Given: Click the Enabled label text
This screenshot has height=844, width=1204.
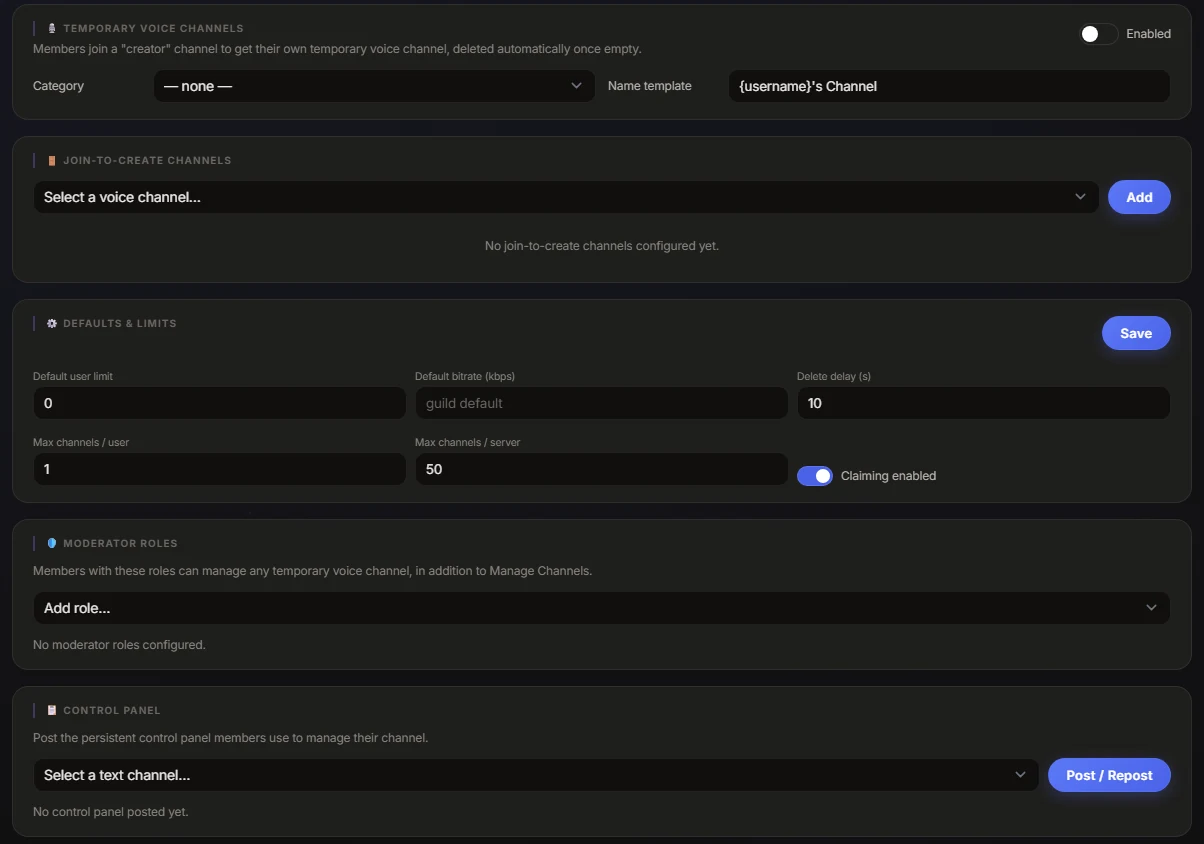Looking at the screenshot, I should point(1148,34).
